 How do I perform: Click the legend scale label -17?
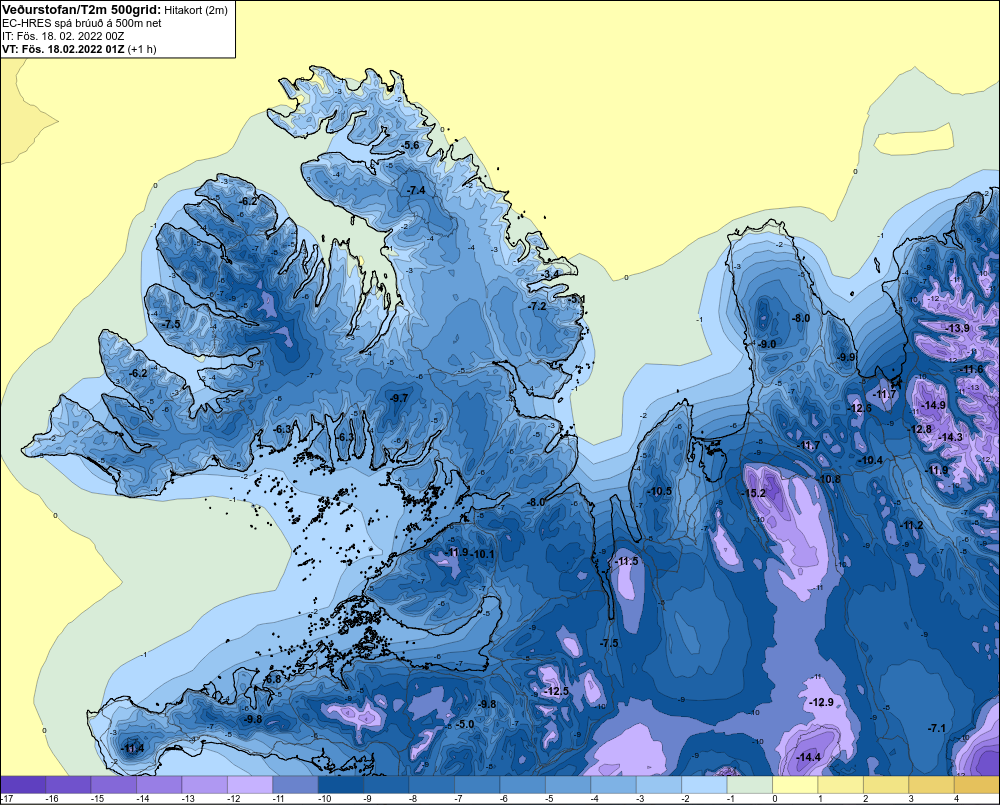[x=7, y=799]
